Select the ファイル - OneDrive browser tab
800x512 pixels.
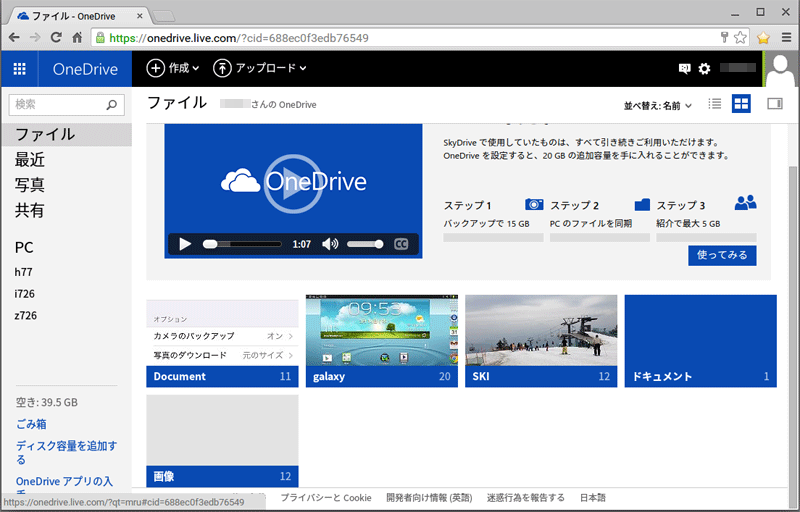click(x=77, y=16)
